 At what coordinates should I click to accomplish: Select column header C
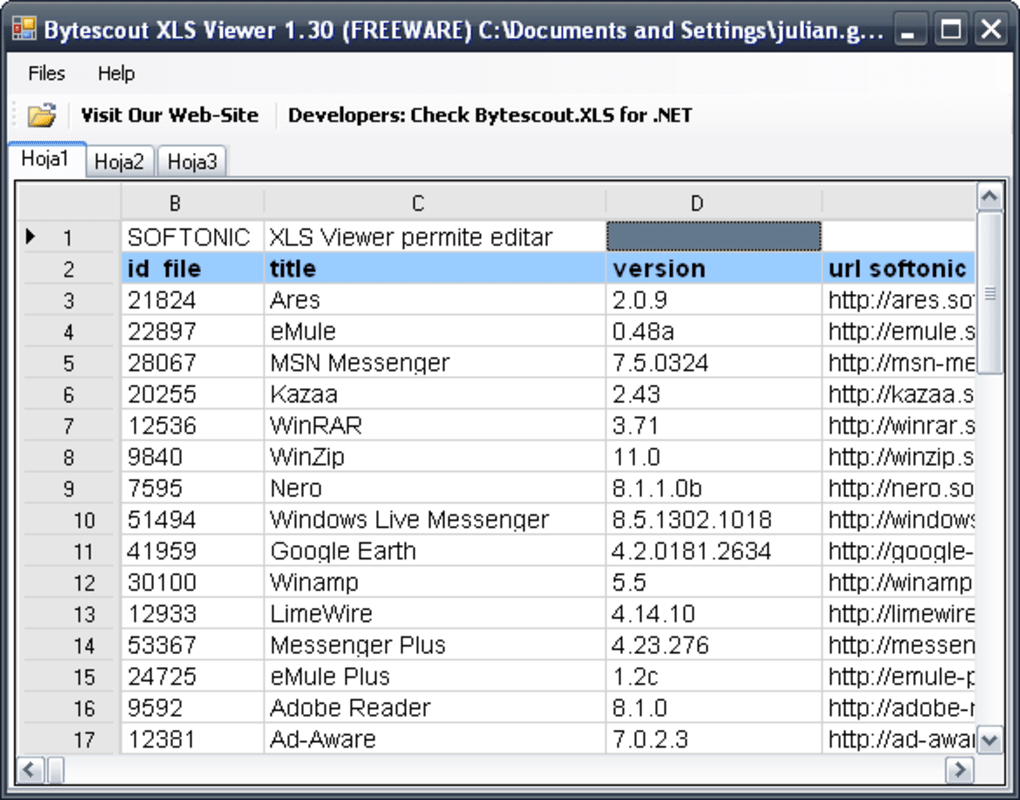[417, 203]
